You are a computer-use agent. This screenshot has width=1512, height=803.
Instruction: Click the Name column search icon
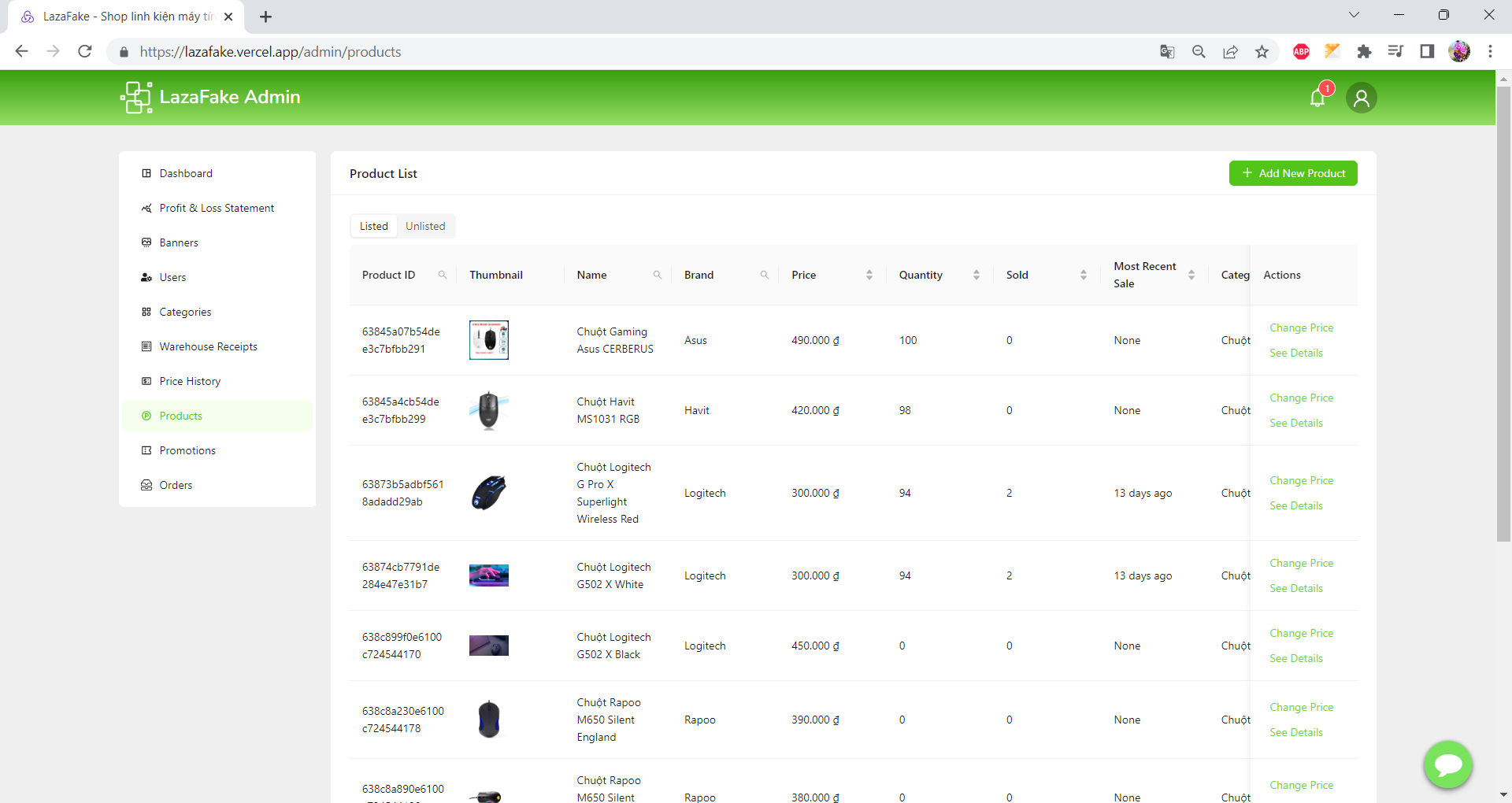(x=658, y=275)
